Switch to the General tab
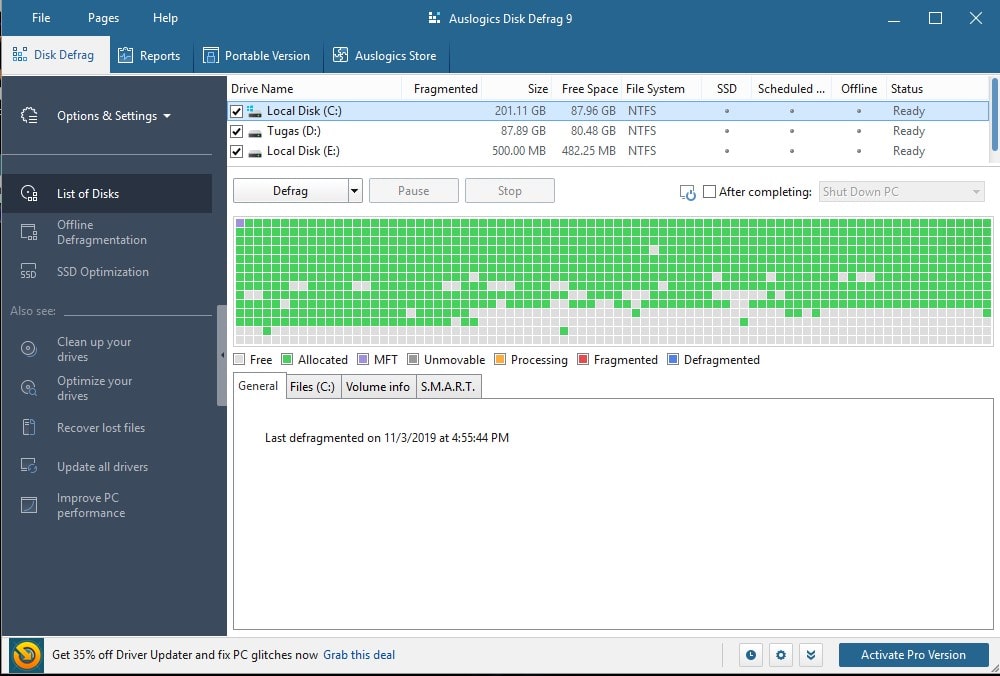This screenshot has height=676, width=1000. [x=258, y=386]
